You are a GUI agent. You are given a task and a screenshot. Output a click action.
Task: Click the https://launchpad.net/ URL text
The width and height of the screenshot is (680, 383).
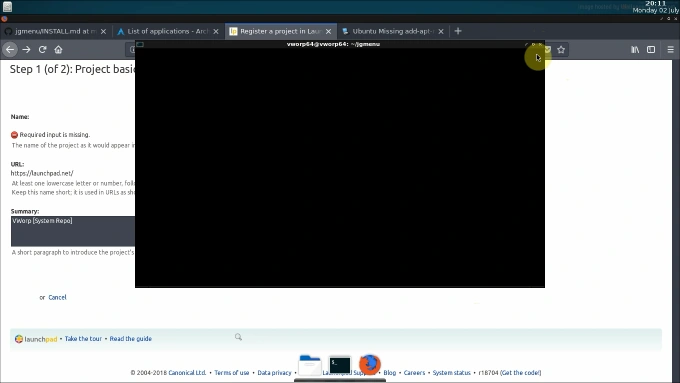tap(42, 173)
